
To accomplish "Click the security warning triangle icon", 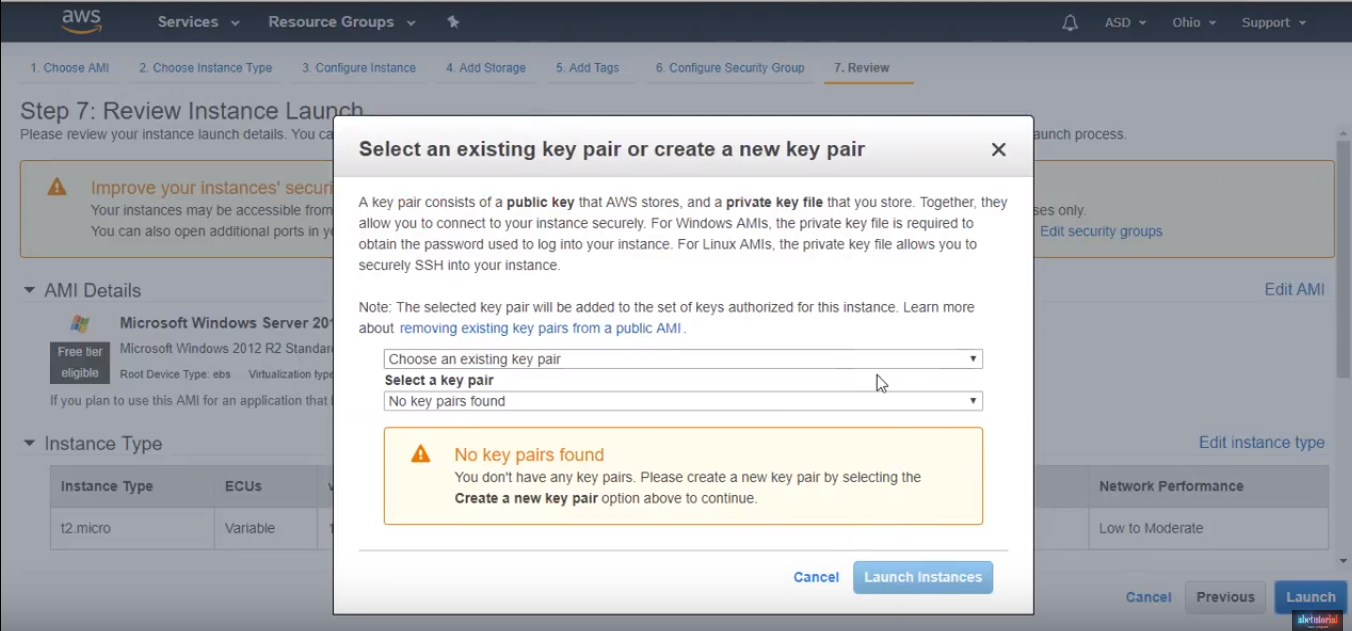I will [57, 187].
